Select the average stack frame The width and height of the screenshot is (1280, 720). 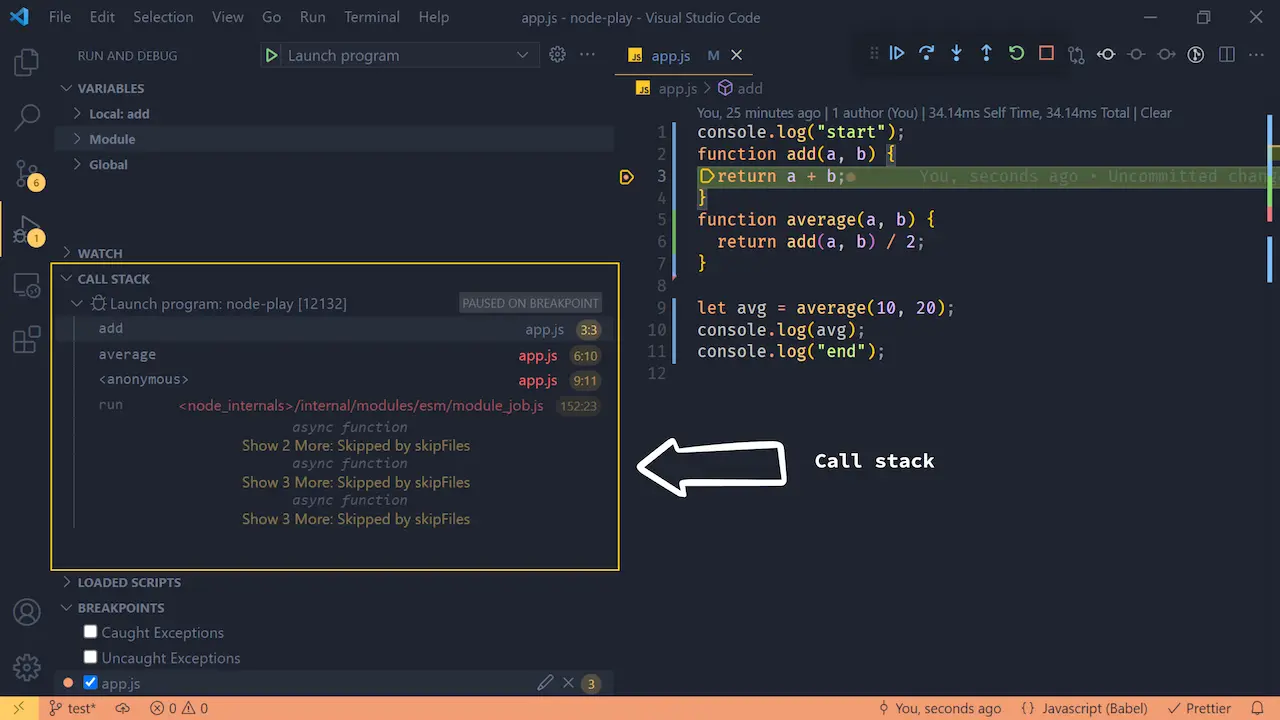[x=336, y=355]
